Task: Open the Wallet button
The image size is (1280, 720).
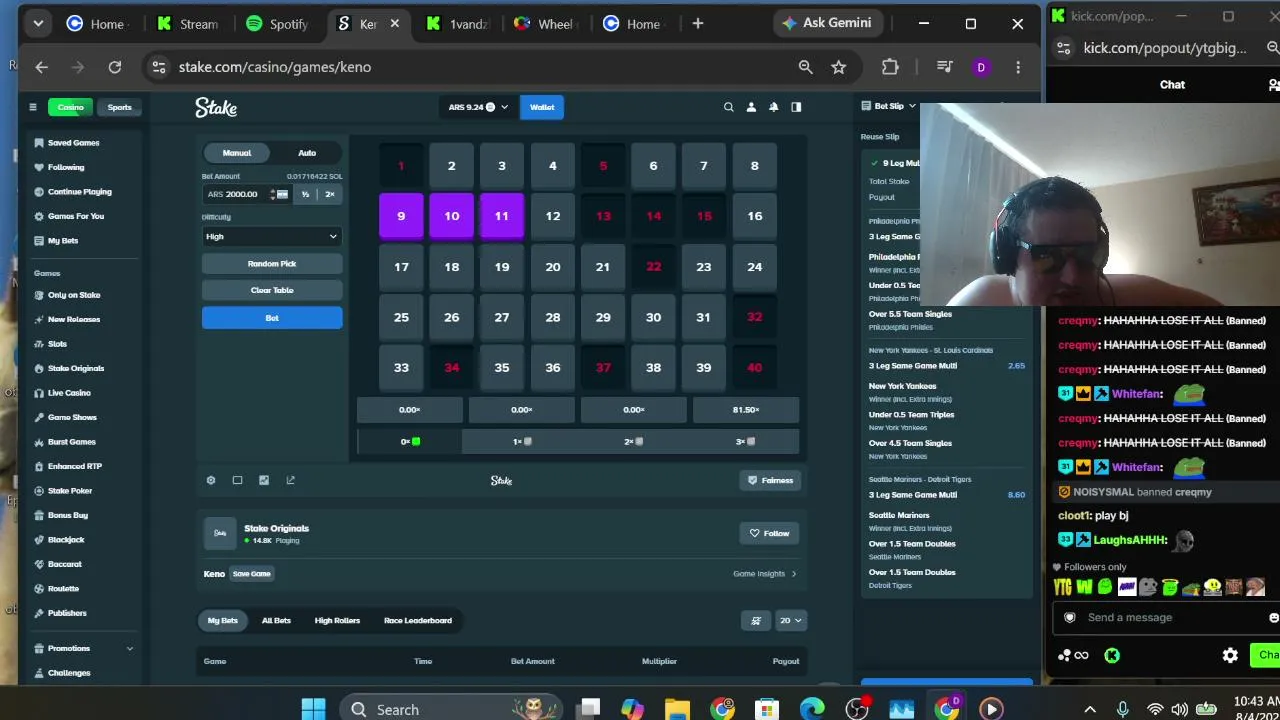Action: pyautogui.click(x=542, y=107)
